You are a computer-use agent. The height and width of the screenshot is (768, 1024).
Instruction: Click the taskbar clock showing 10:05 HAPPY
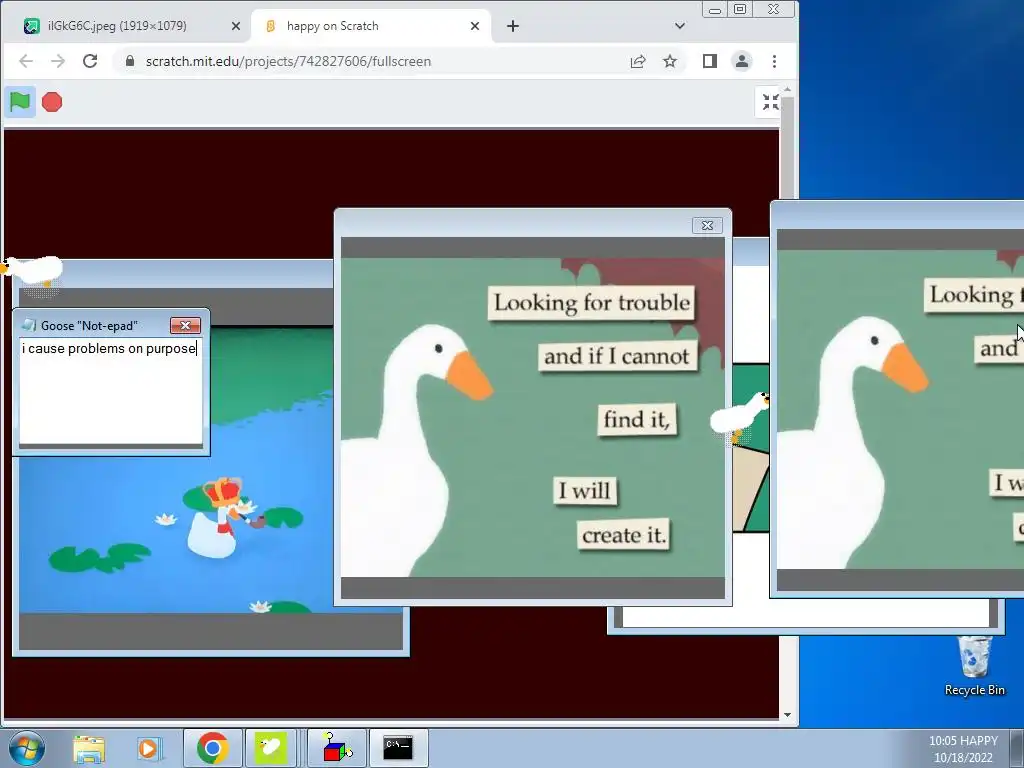(x=963, y=749)
